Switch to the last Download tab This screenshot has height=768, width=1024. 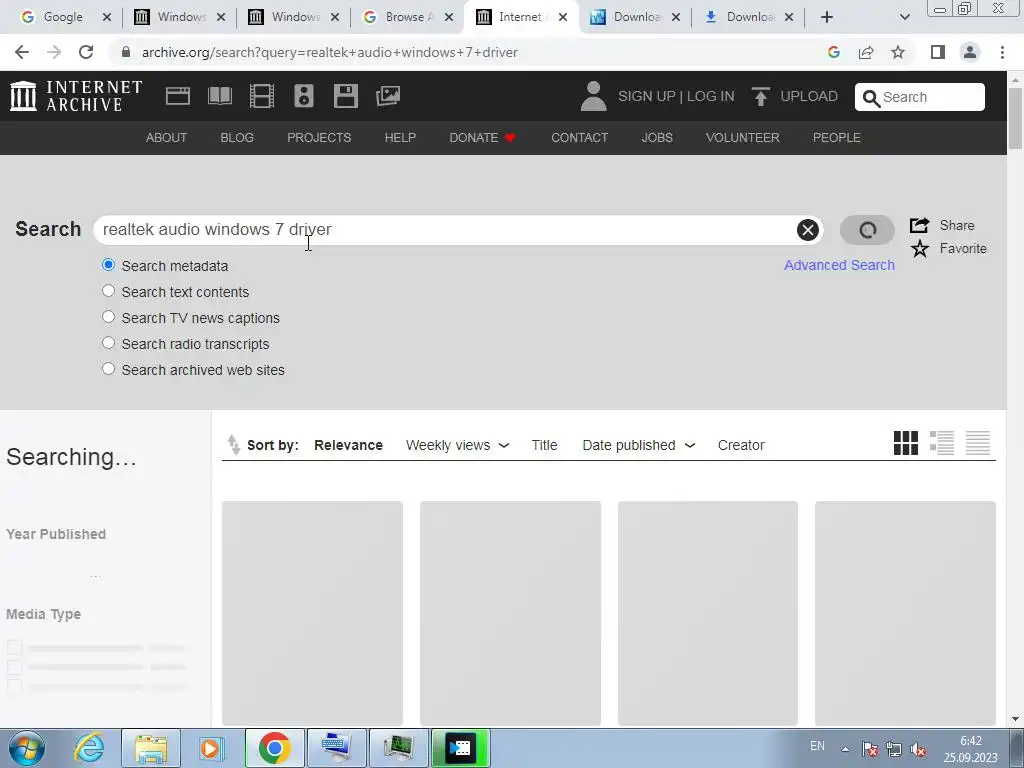(x=749, y=17)
